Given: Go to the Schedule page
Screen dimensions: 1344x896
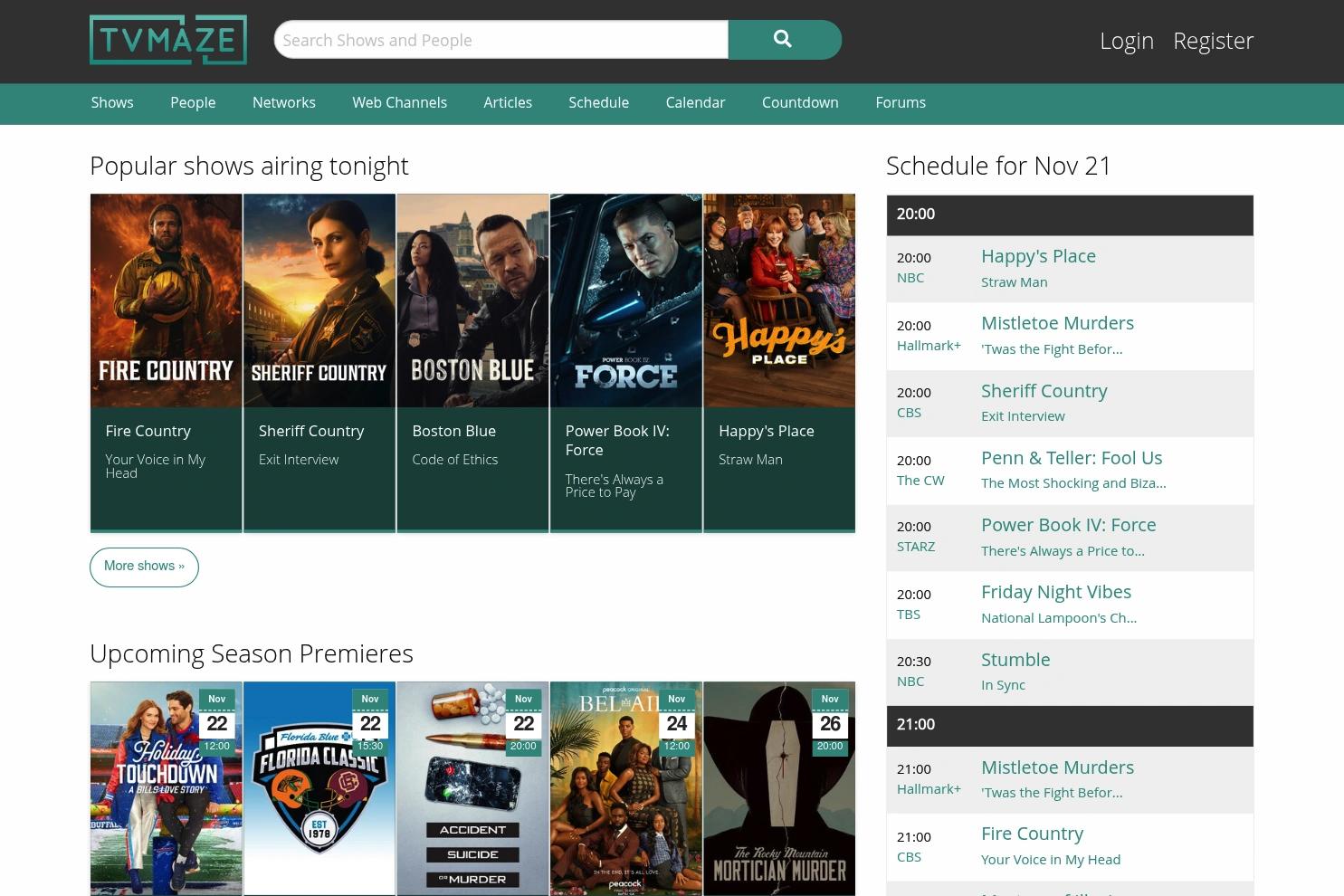Looking at the screenshot, I should pos(598,103).
